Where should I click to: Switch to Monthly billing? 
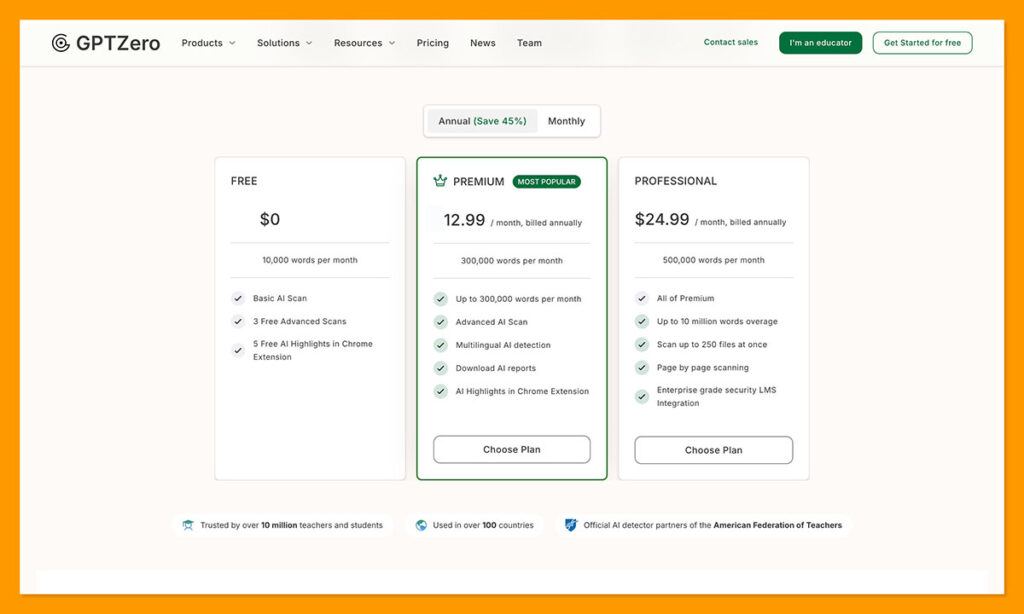566,121
